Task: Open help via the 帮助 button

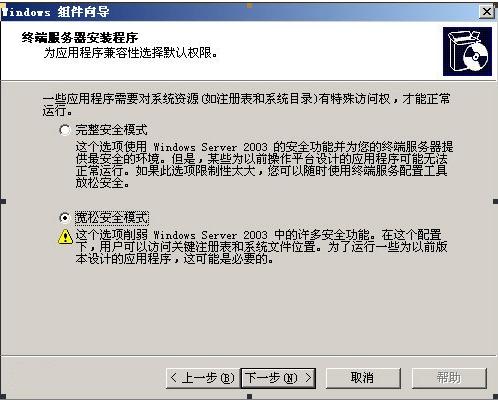Action: pos(449,378)
